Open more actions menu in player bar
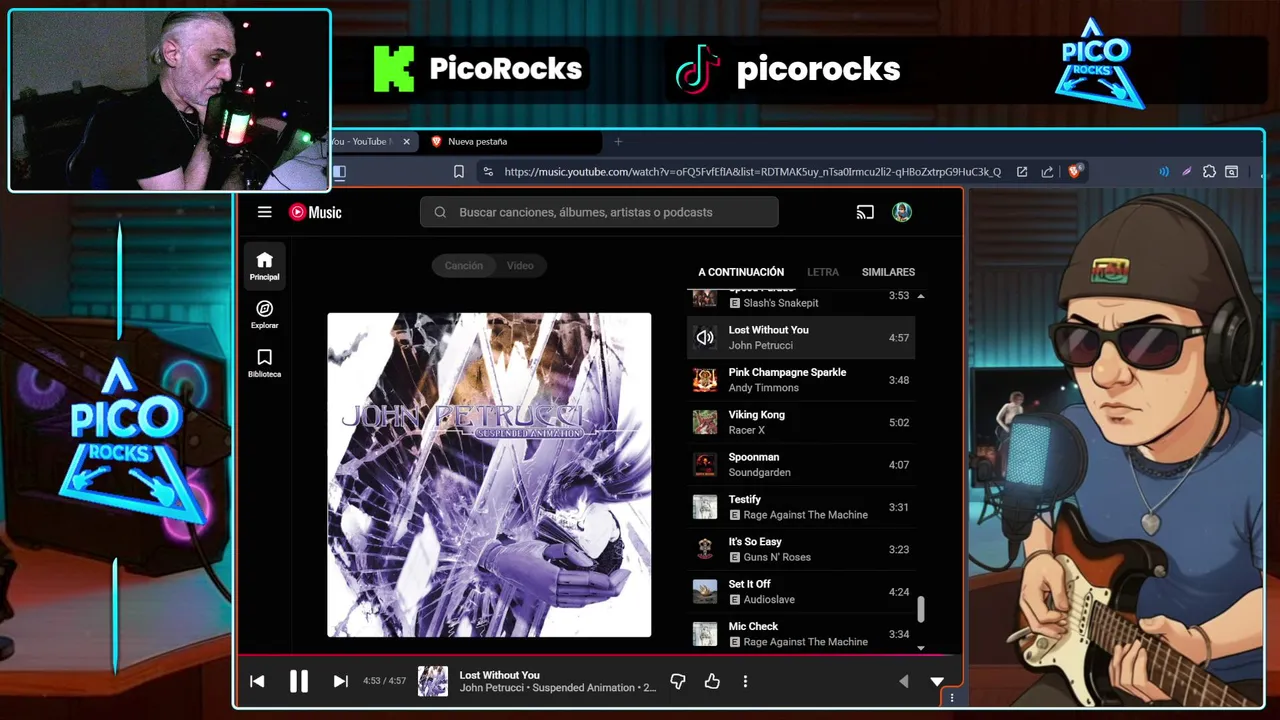Screen dimensions: 1280x720 [745, 681]
